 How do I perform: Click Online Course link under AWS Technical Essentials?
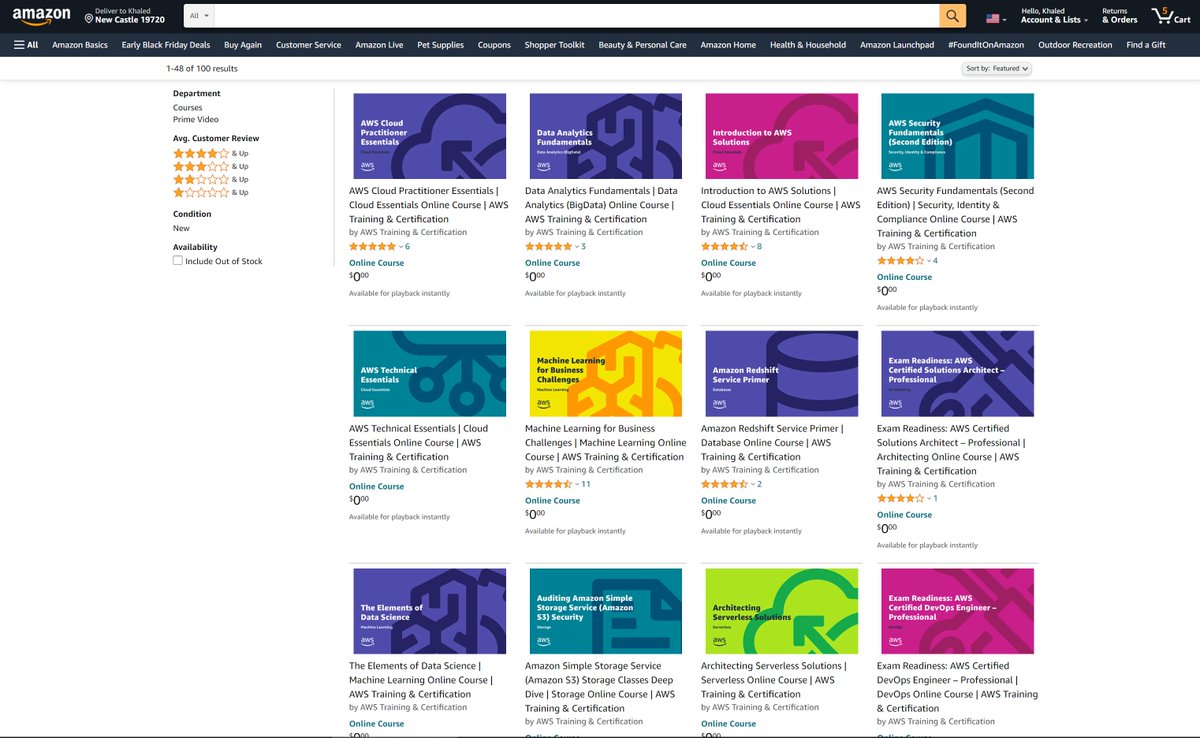coord(377,486)
